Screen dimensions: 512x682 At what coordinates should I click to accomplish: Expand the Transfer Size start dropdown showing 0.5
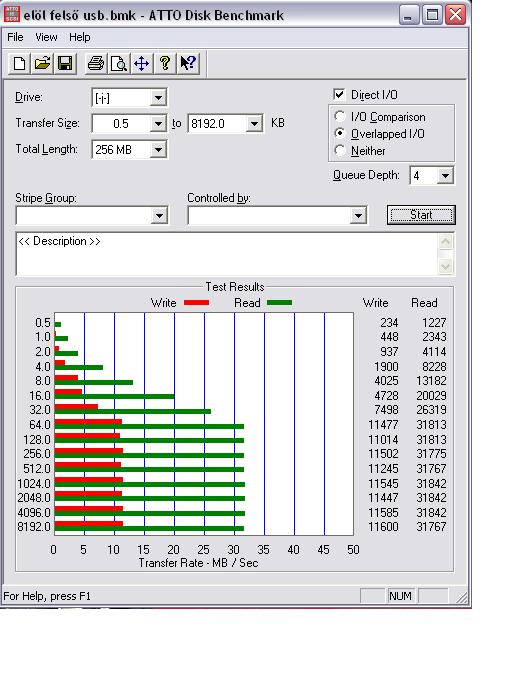pos(158,124)
